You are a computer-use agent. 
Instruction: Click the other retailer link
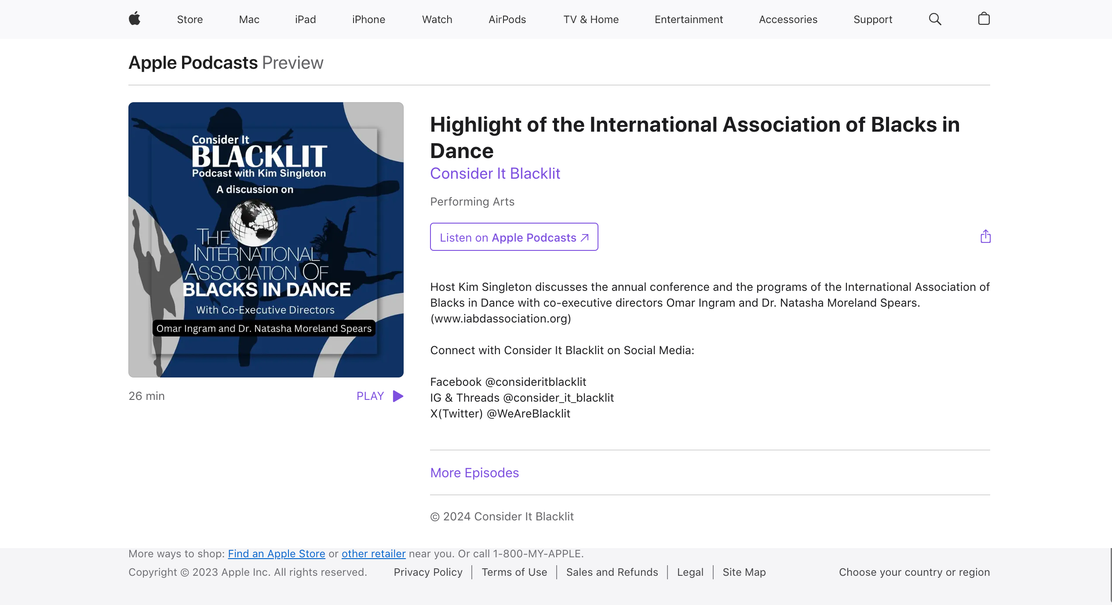click(374, 554)
